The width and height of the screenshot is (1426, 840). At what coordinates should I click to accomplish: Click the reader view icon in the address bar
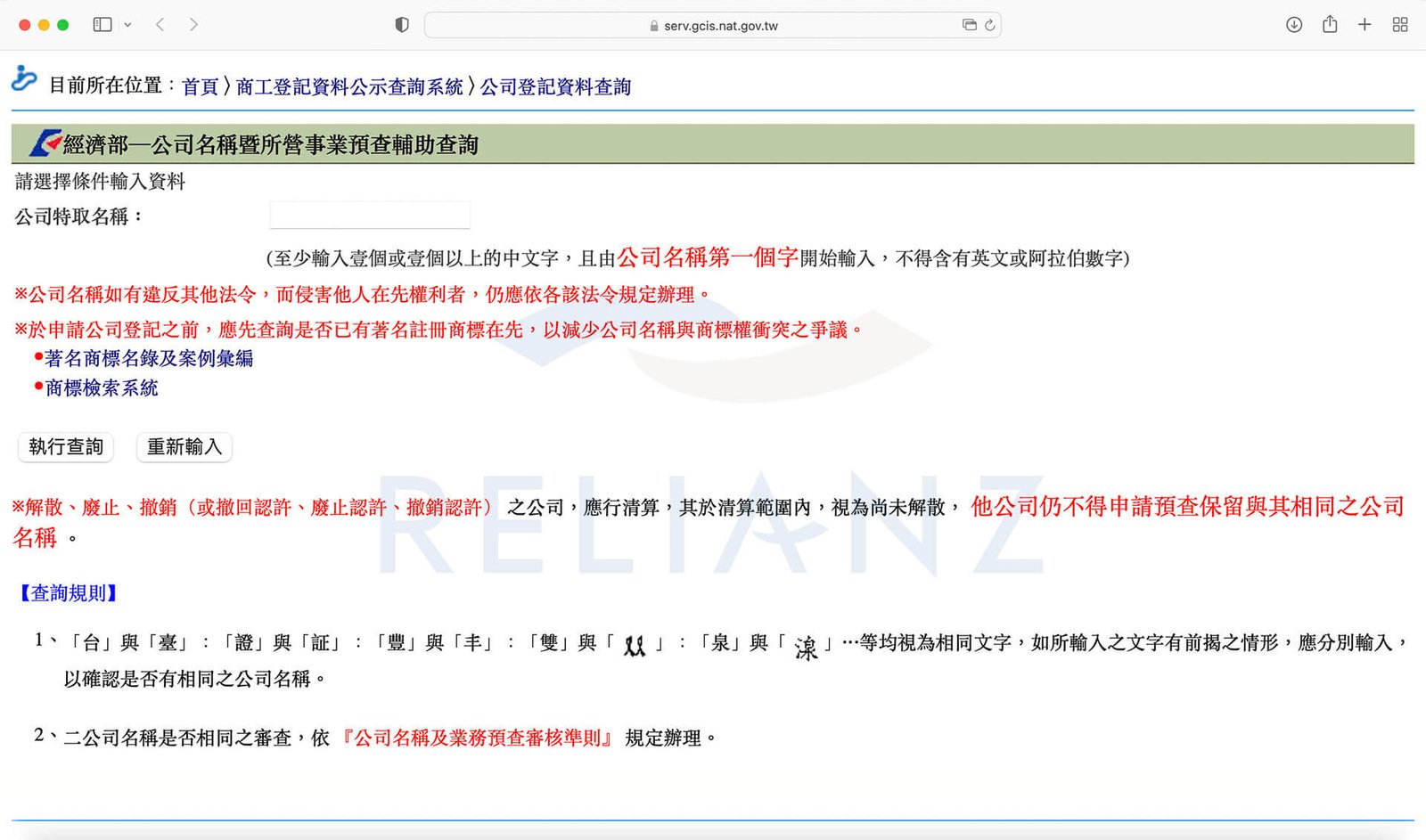click(970, 25)
